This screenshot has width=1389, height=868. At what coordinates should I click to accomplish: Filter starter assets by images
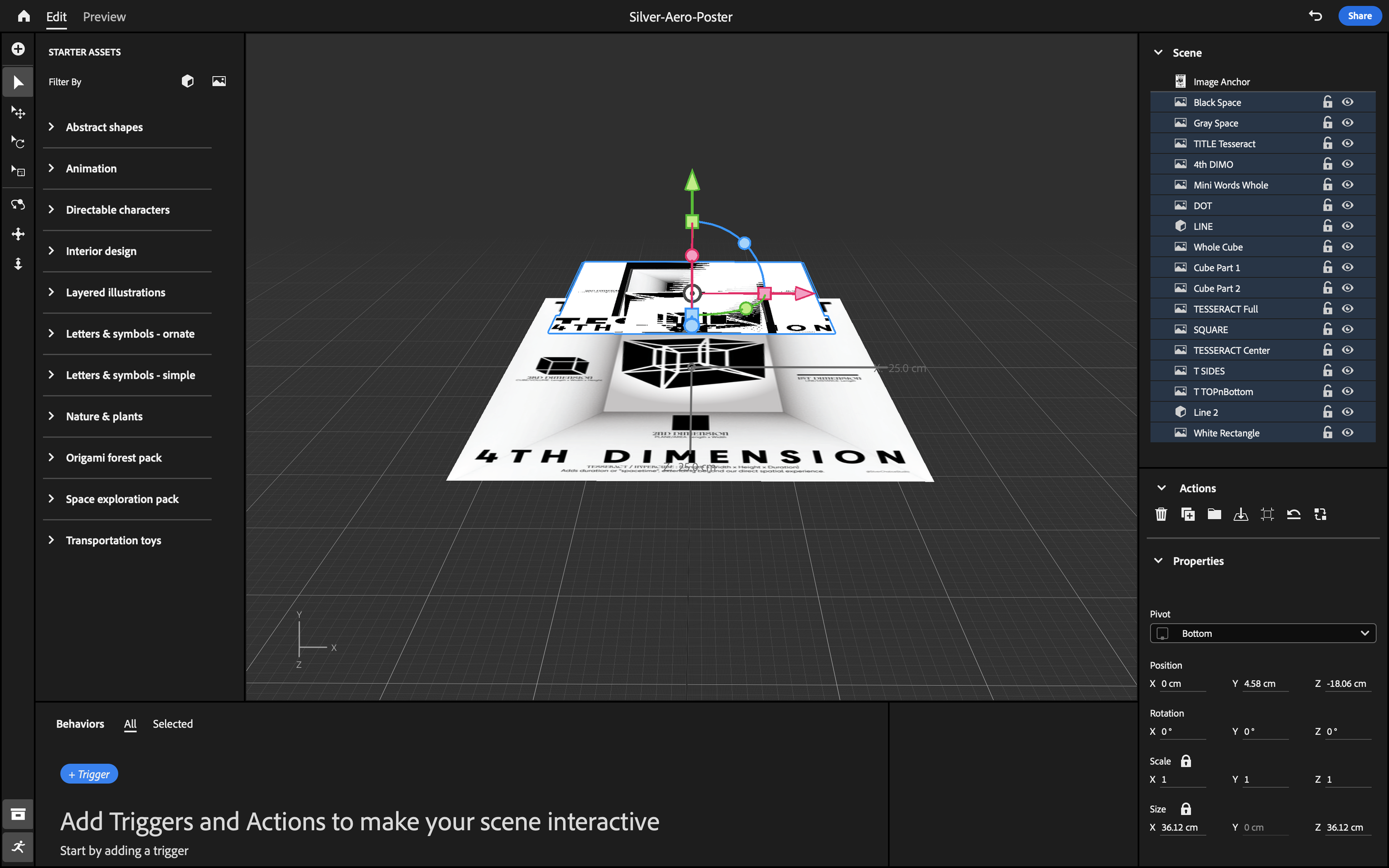tap(219, 82)
